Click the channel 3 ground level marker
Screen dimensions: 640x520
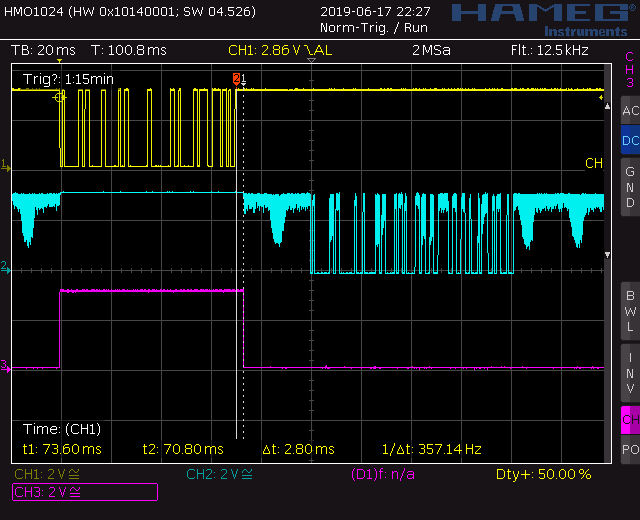click(x=5, y=364)
